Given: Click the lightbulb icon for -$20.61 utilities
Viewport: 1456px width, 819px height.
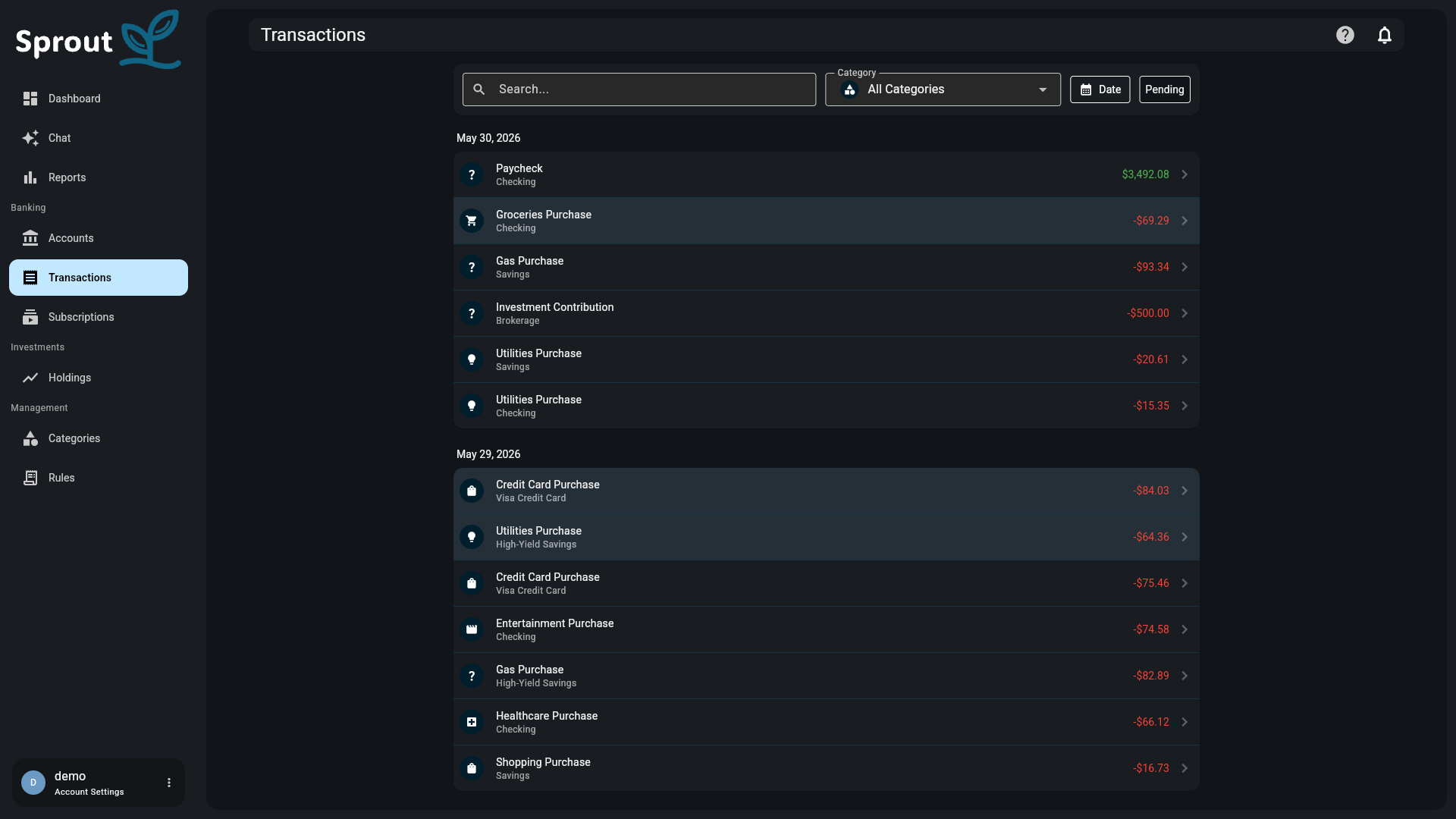Looking at the screenshot, I should coord(472,359).
